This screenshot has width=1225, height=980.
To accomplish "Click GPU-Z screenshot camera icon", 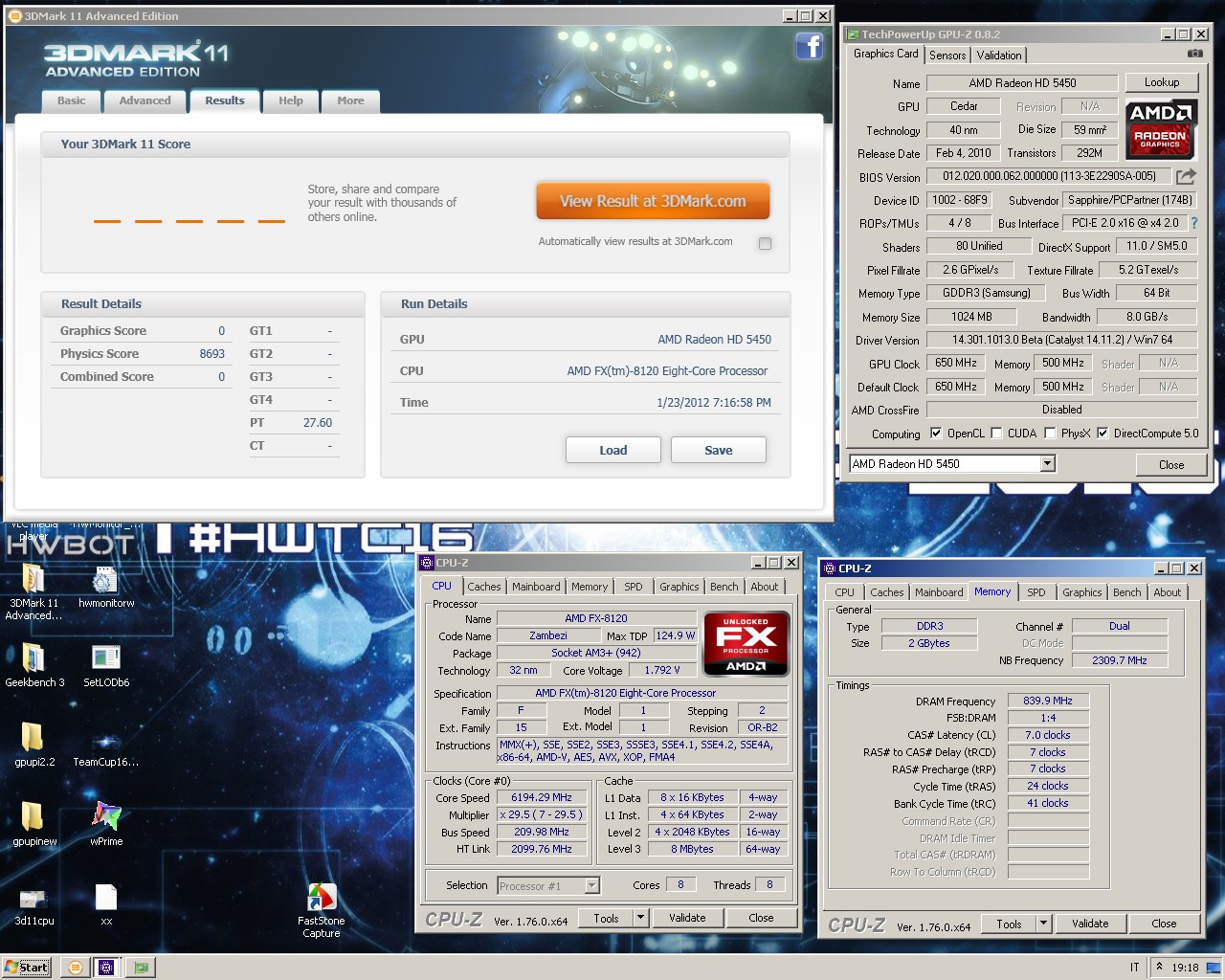I will coord(1194,55).
